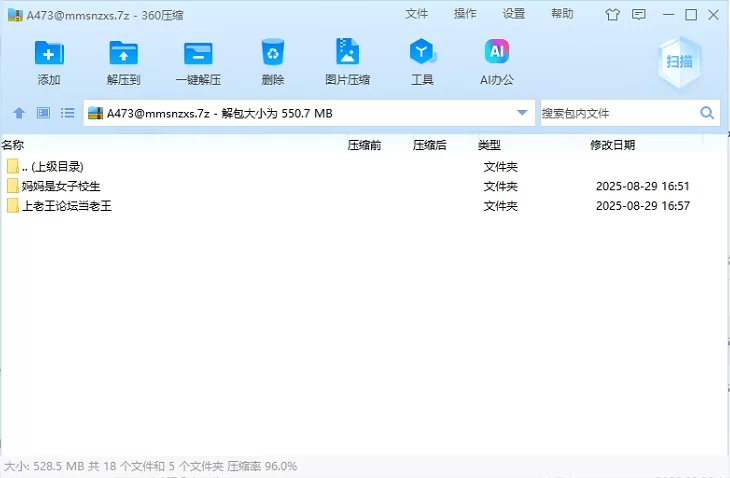Open the 图片压缩 image compression tool

pyautogui.click(x=347, y=51)
